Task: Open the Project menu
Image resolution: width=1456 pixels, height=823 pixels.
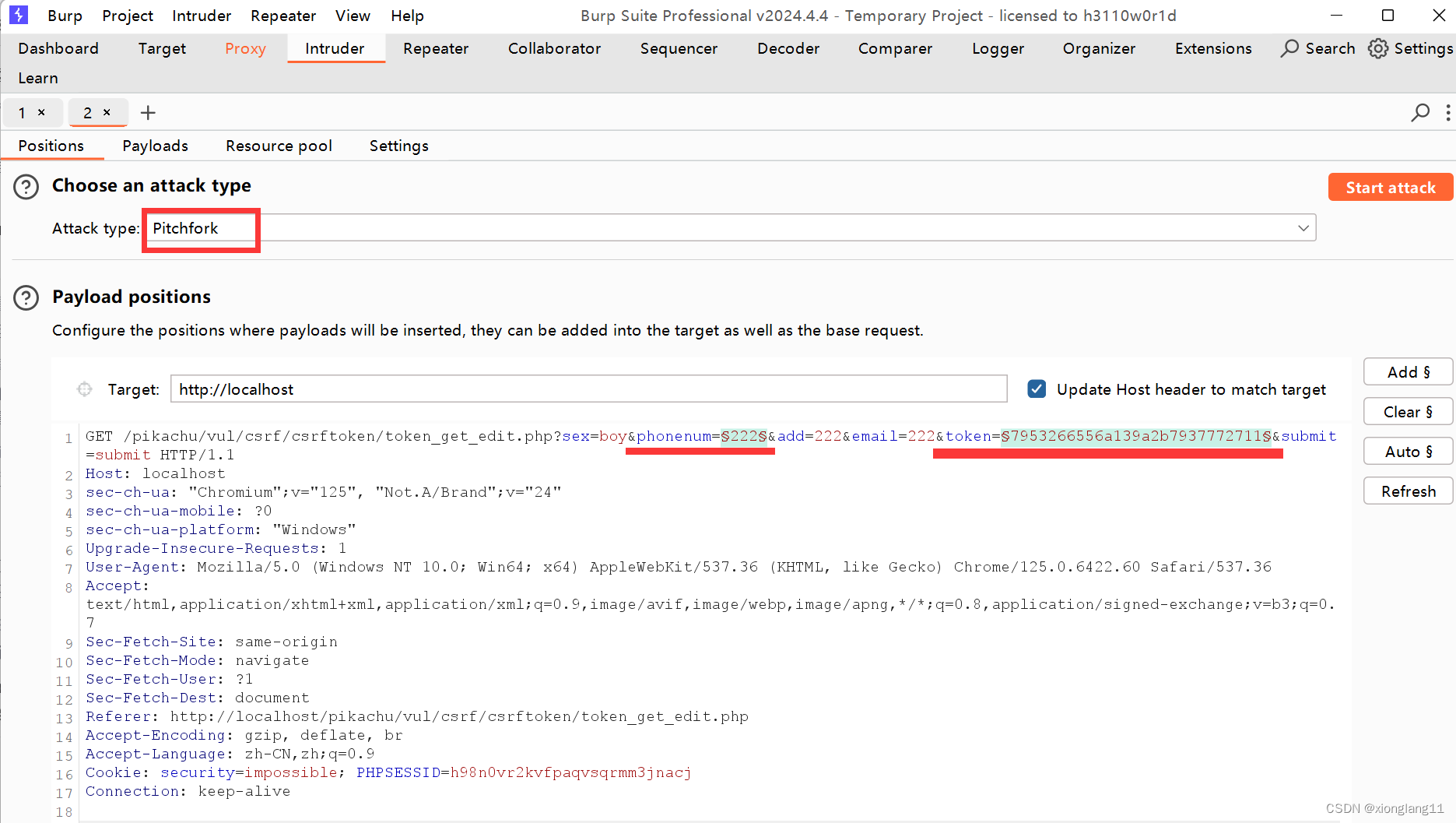Action: (128, 16)
